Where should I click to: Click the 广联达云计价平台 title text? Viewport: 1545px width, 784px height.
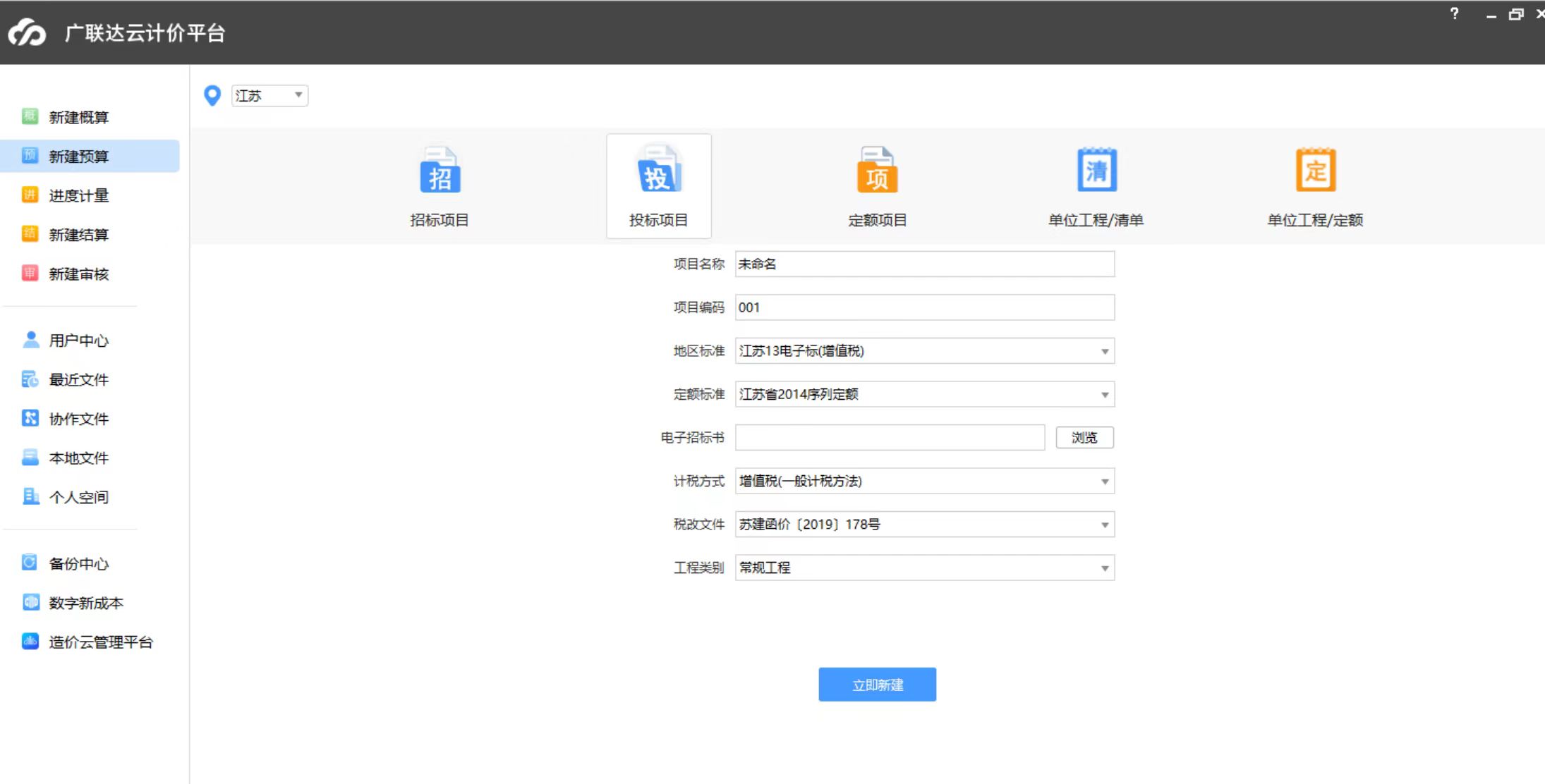(145, 32)
